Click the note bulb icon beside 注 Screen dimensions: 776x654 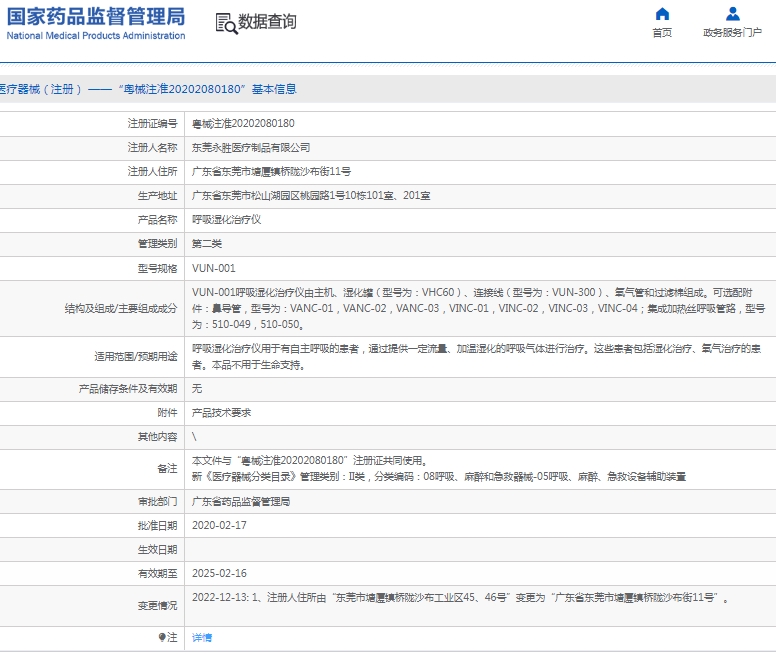pyautogui.click(x=162, y=637)
